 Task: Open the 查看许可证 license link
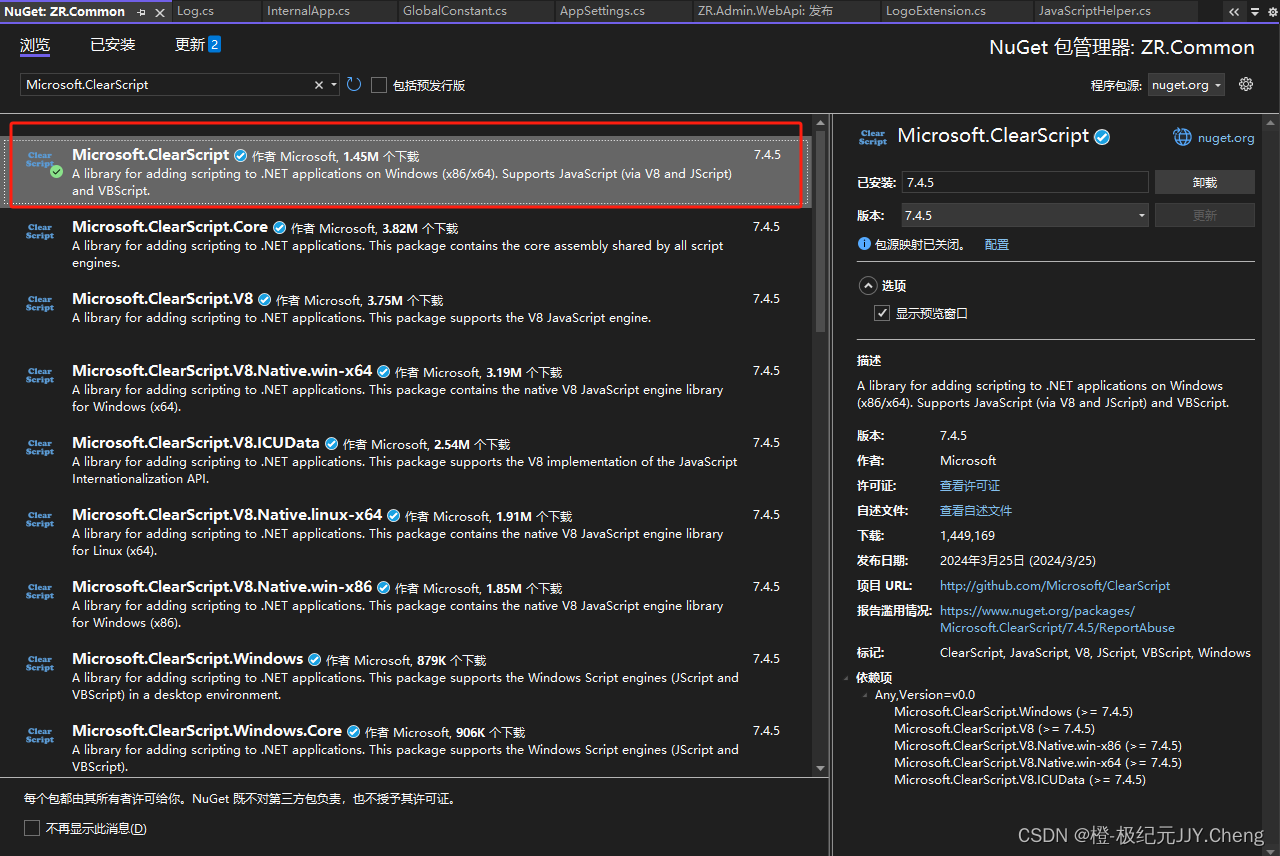point(969,485)
